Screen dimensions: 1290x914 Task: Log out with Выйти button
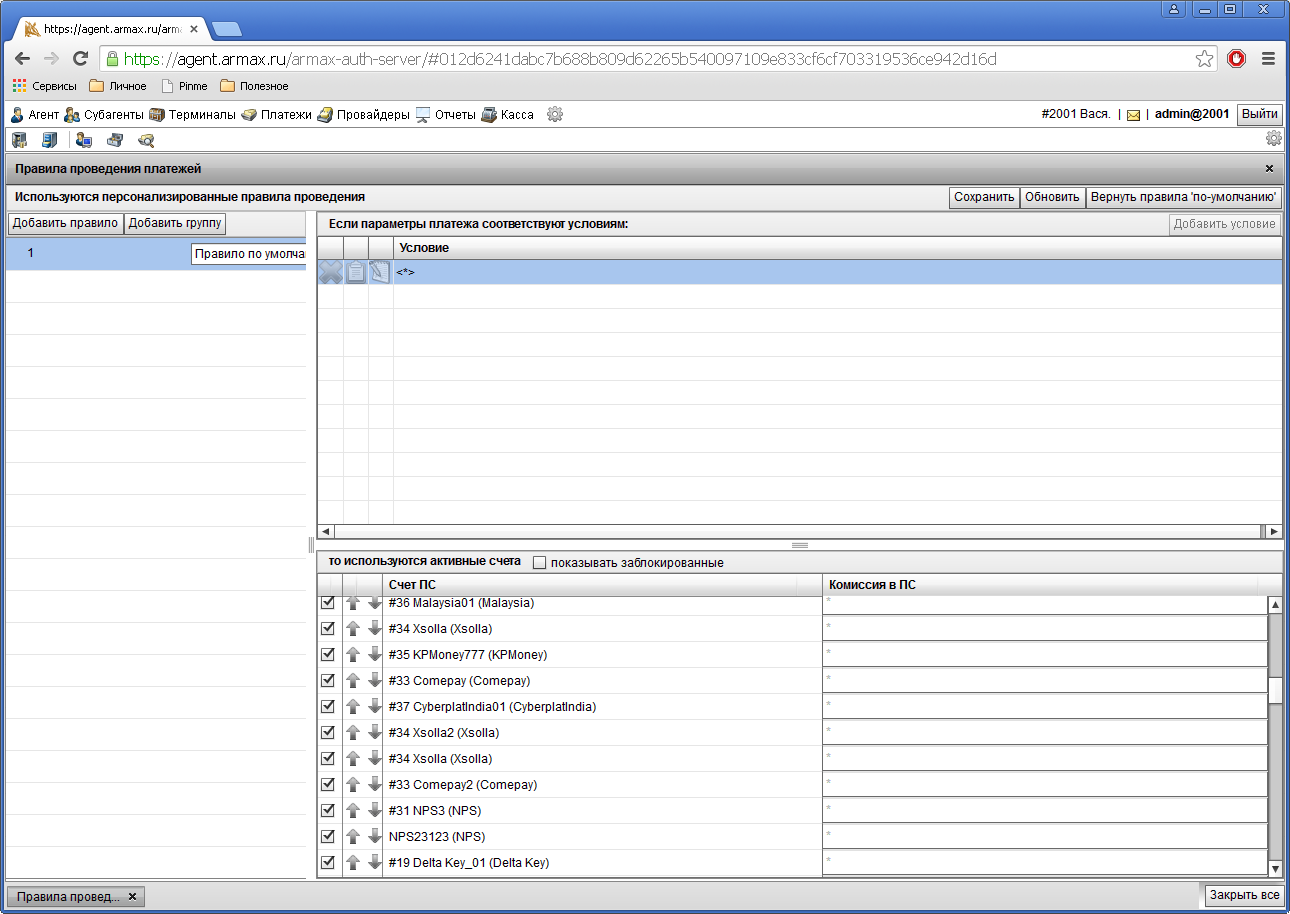(1260, 114)
